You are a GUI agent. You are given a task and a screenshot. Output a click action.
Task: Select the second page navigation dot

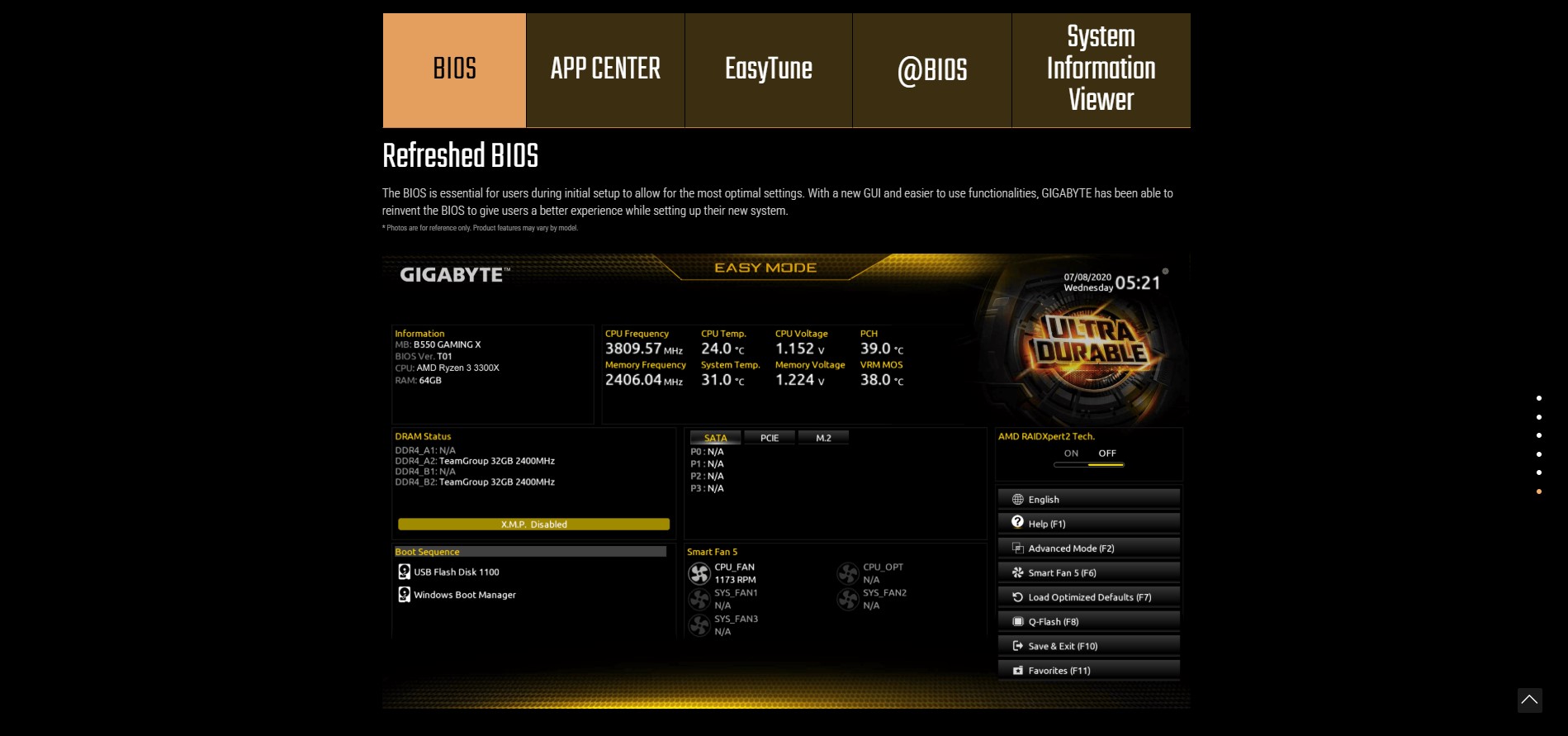(1539, 417)
